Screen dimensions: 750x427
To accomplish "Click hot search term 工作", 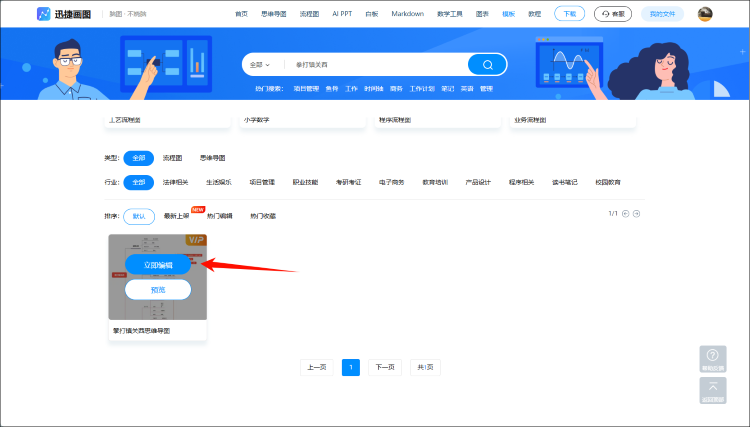I will tap(352, 89).
